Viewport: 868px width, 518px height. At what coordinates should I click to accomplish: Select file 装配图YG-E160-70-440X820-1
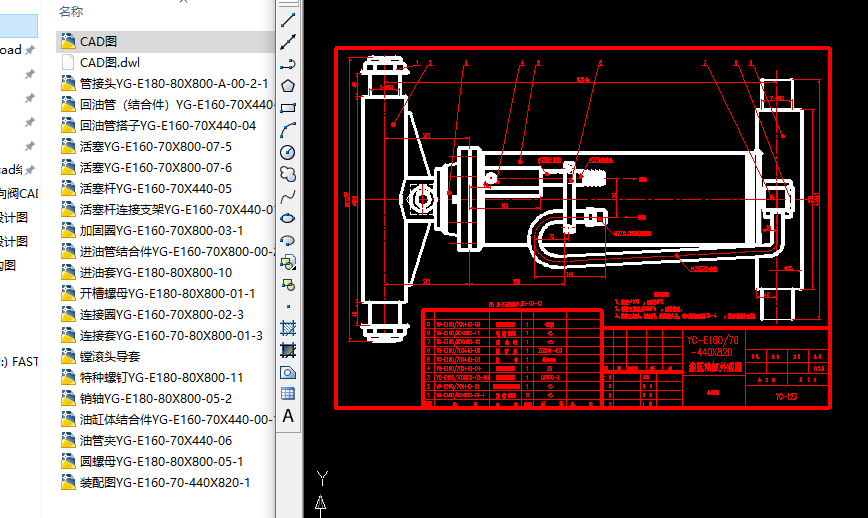point(164,483)
